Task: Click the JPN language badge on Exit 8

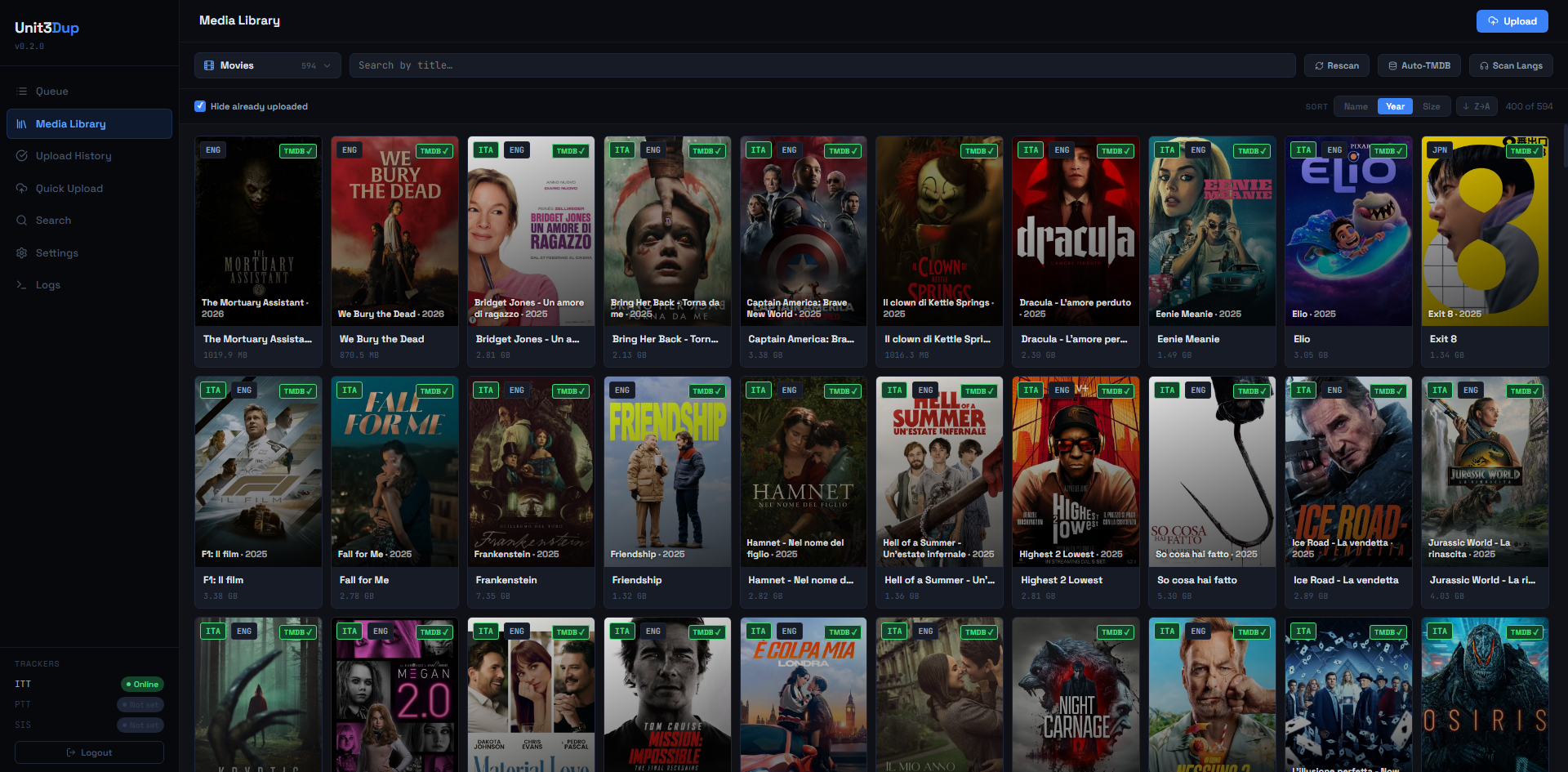Action: [1440, 150]
